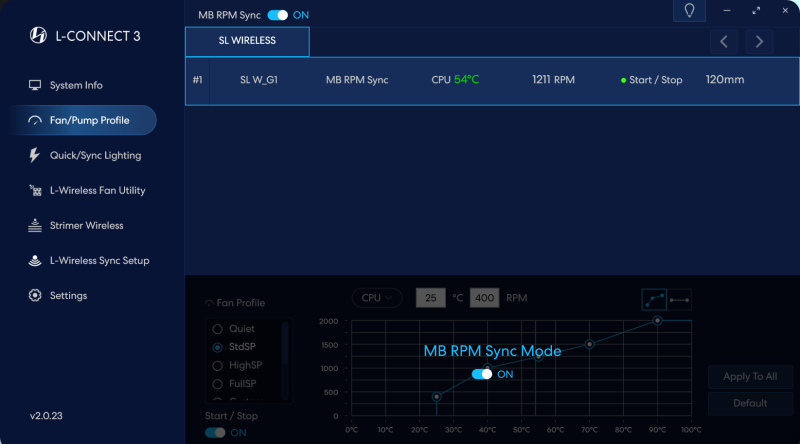Image resolution: width=800 pixels, height=444 pixels.
Task: Maximize the L-Connect window
Action: pyautogui.click(x=756, y=10)
